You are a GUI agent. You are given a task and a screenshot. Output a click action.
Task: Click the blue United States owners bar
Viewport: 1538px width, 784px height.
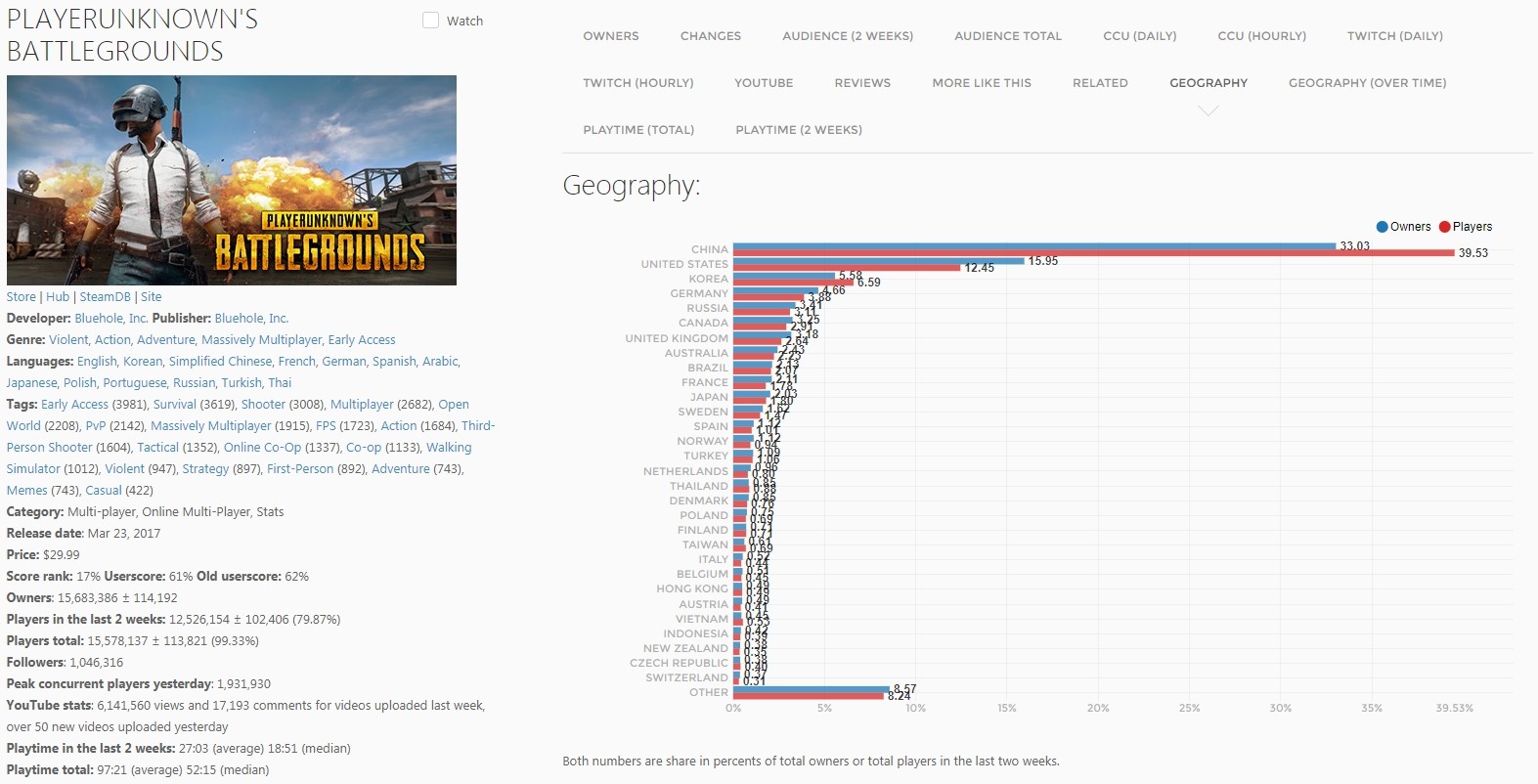tap(878, 261)
